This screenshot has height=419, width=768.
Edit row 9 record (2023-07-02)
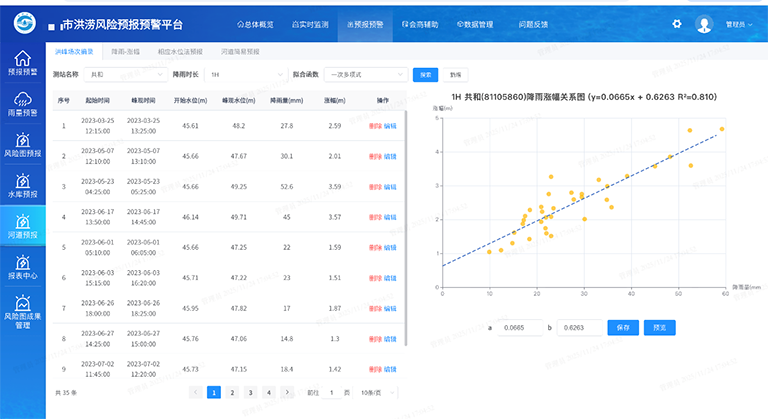(x=390, y=369)
